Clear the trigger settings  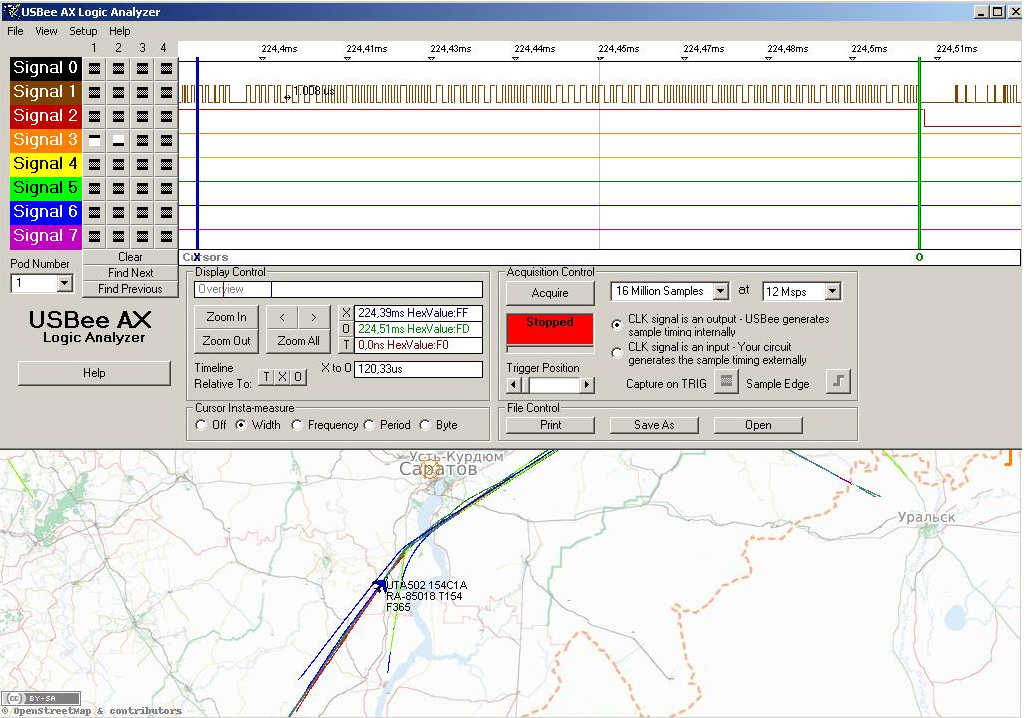130,257
